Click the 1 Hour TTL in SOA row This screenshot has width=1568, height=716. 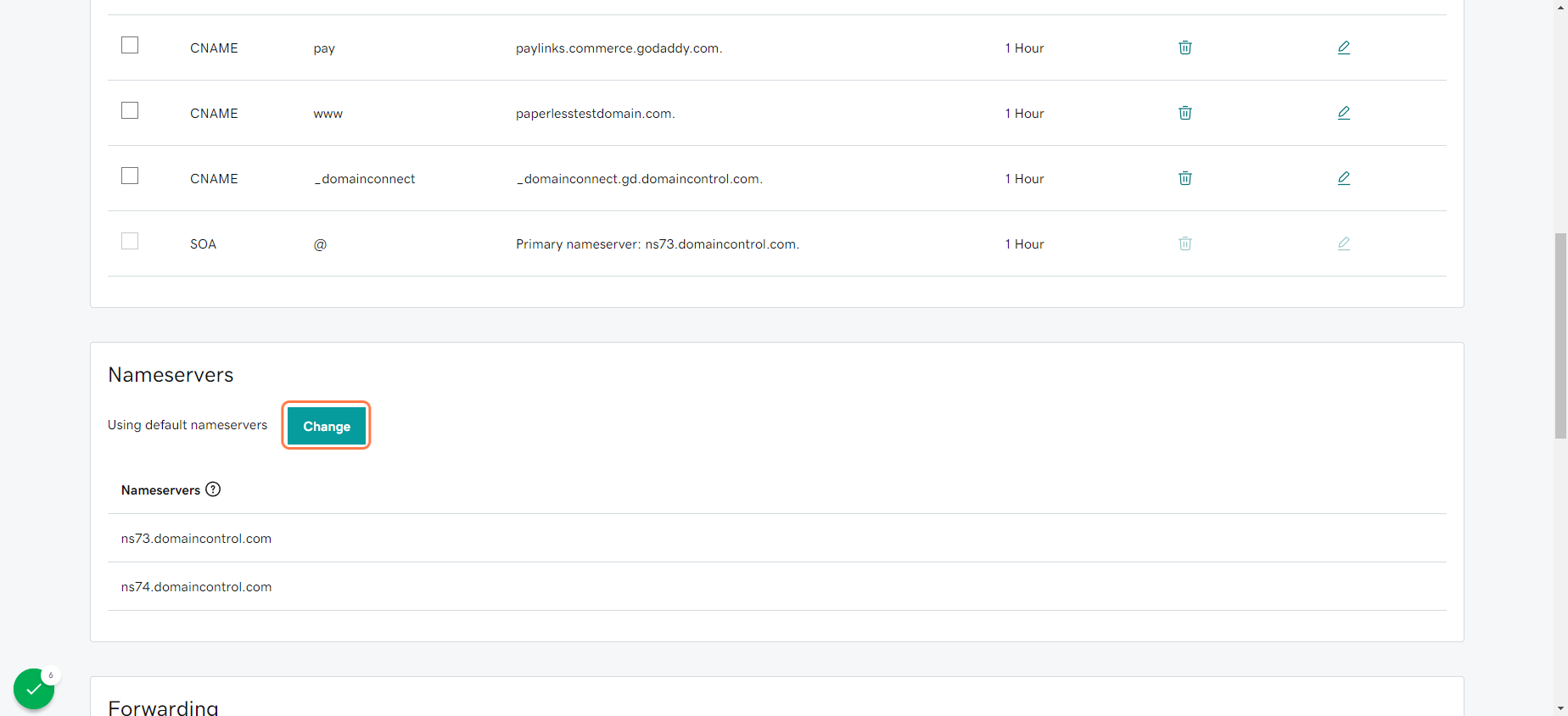click(x=1024, y=244)
